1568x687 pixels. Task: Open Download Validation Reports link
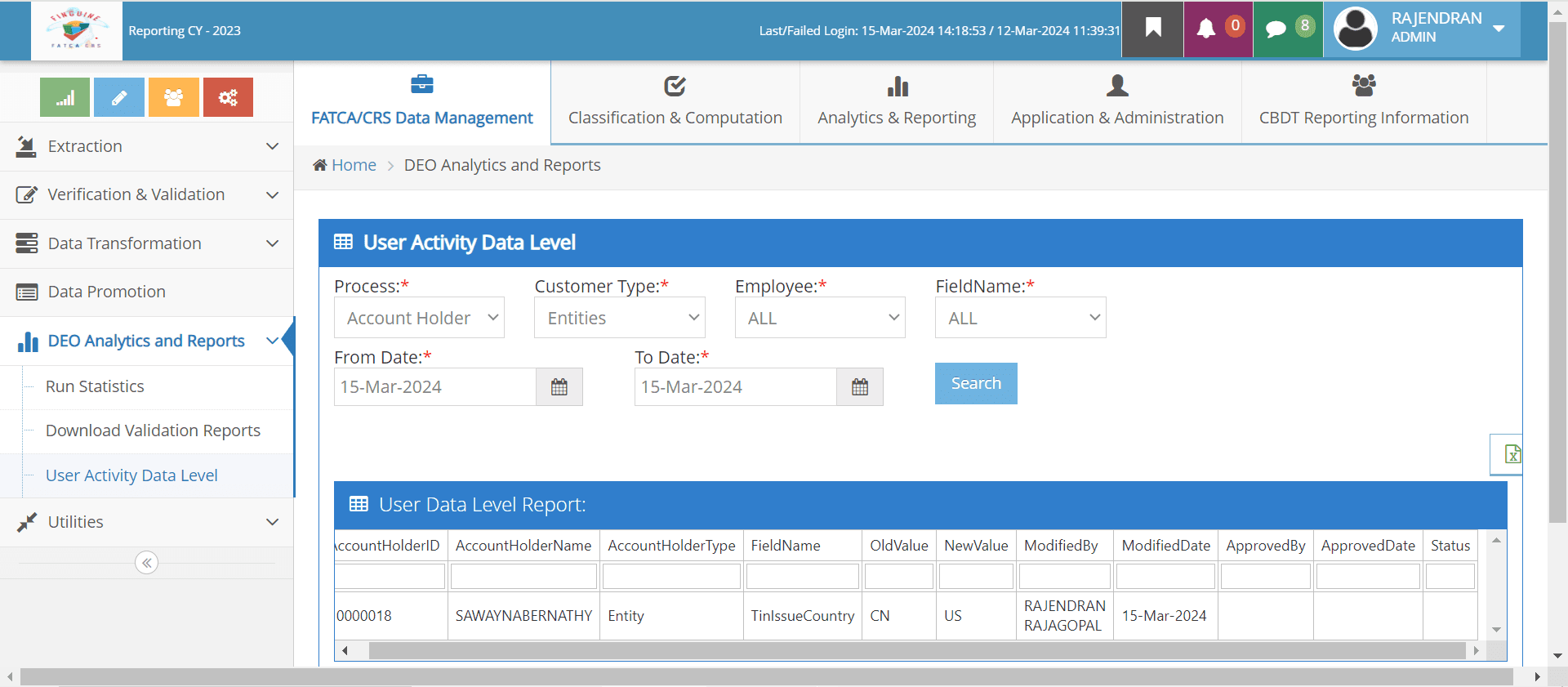coord(153,430)
